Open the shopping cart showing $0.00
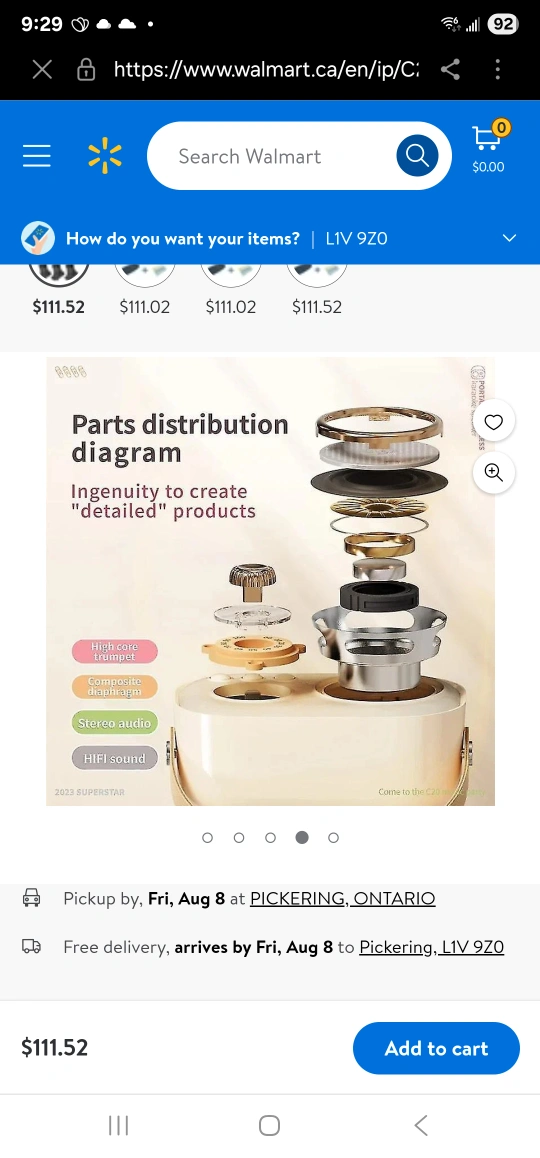 tap(488, 148)
